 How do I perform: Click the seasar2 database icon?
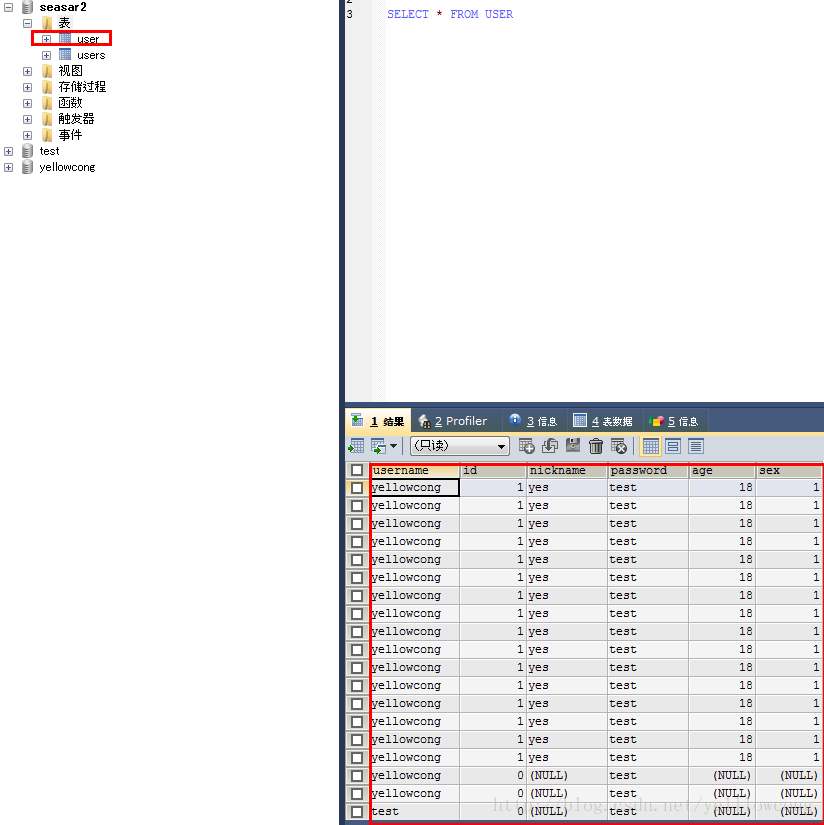pyautogui.click(x=27, y=7)
